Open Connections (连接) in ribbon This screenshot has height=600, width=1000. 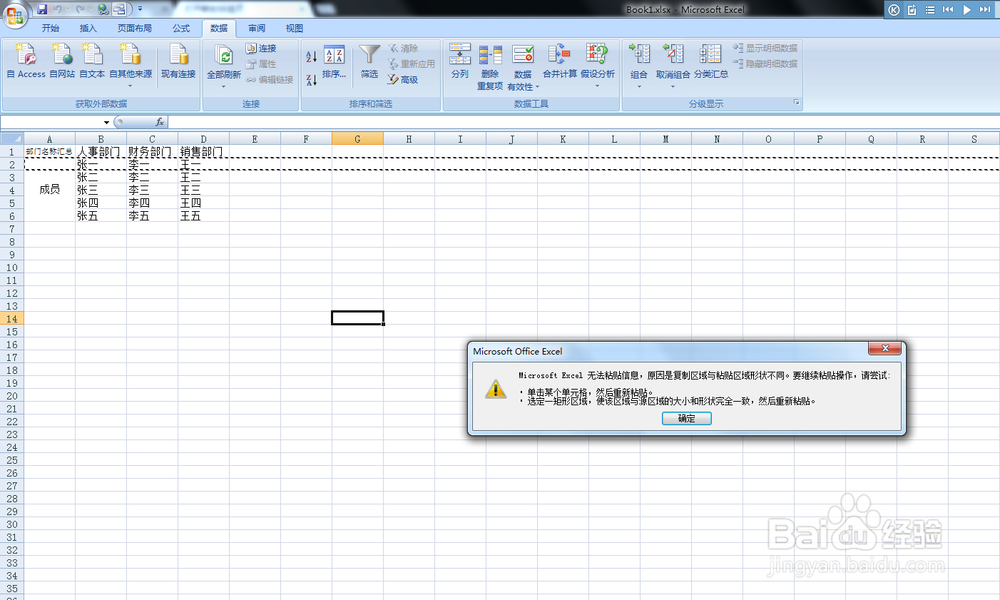pos(261,48)
